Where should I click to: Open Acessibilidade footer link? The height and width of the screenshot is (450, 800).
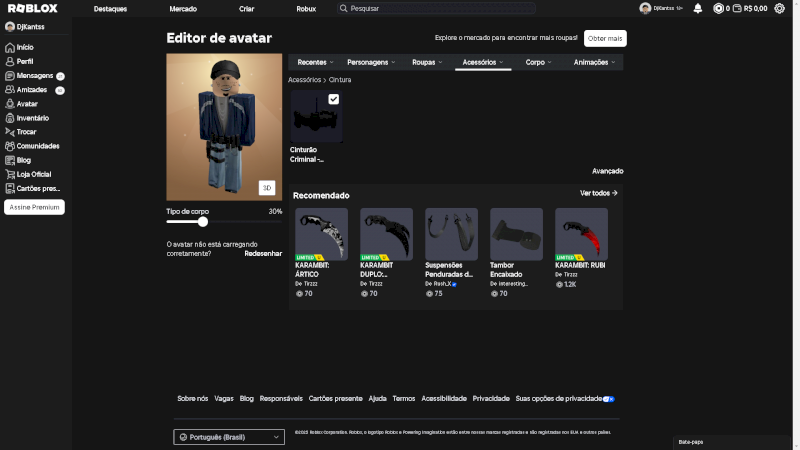(x=444, y=399)
